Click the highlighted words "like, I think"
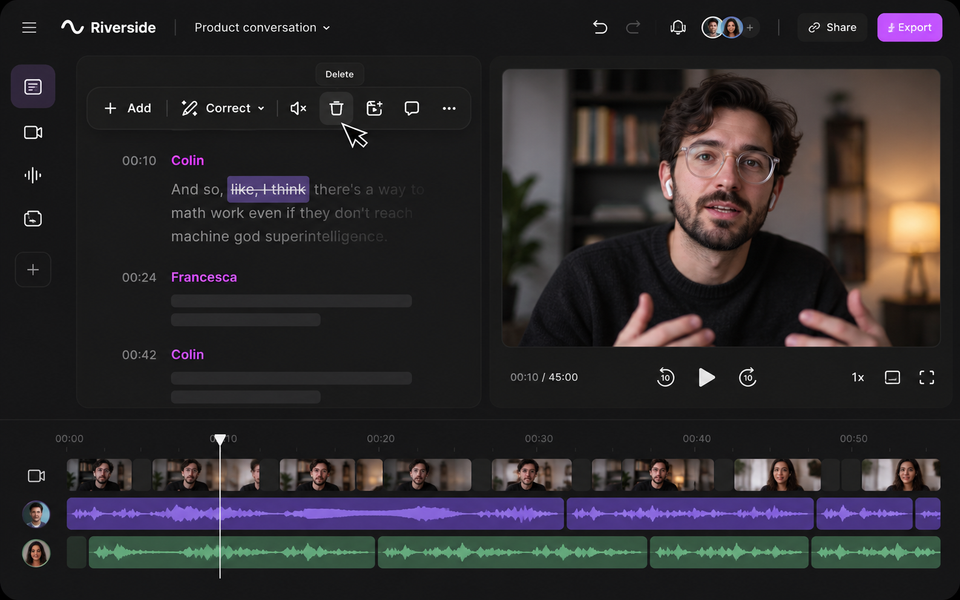 click(x=268, y=189)
